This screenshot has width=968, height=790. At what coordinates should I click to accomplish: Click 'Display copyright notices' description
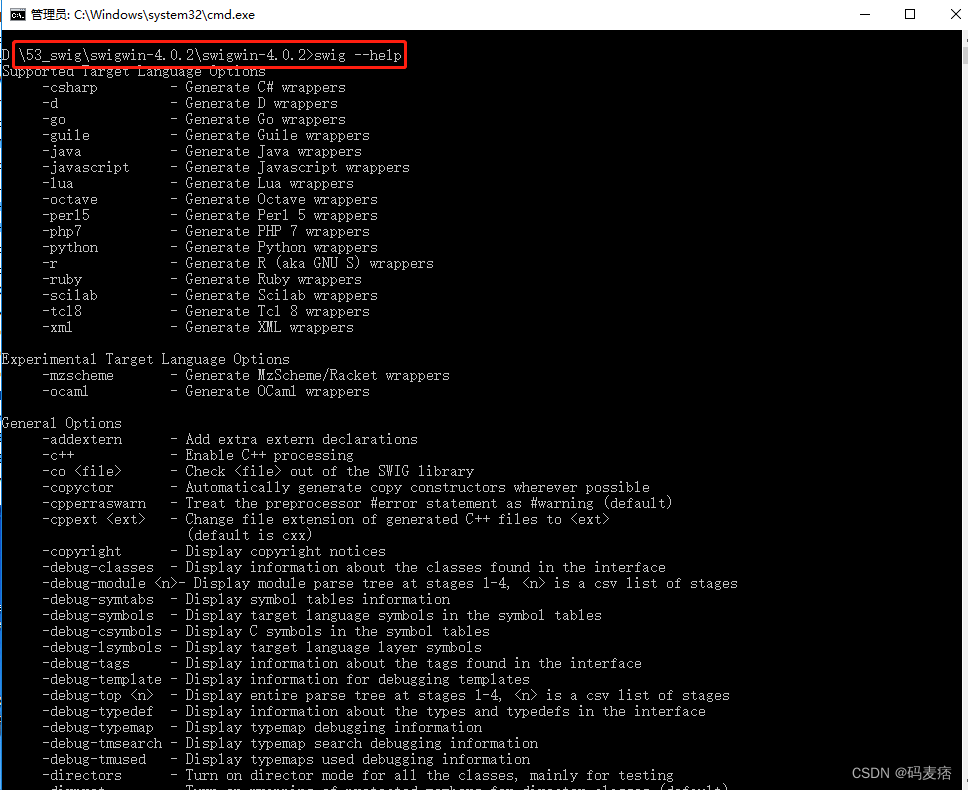pyautogui.click(x=285, y=552)
